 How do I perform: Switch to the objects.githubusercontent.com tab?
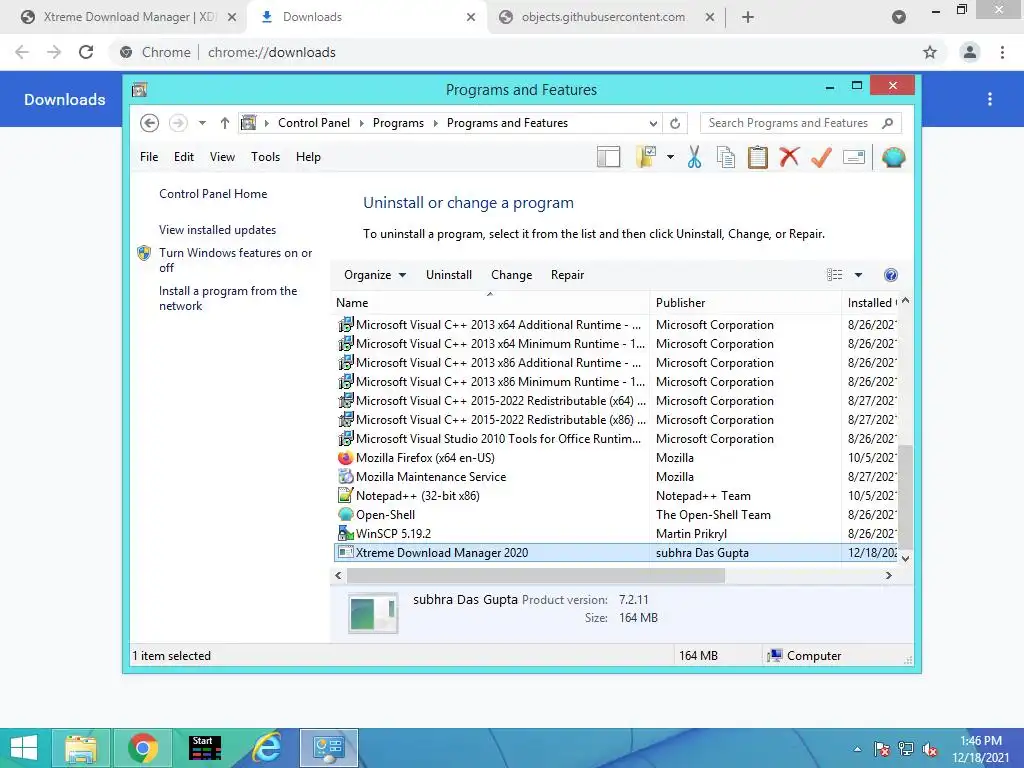(603, 17)
